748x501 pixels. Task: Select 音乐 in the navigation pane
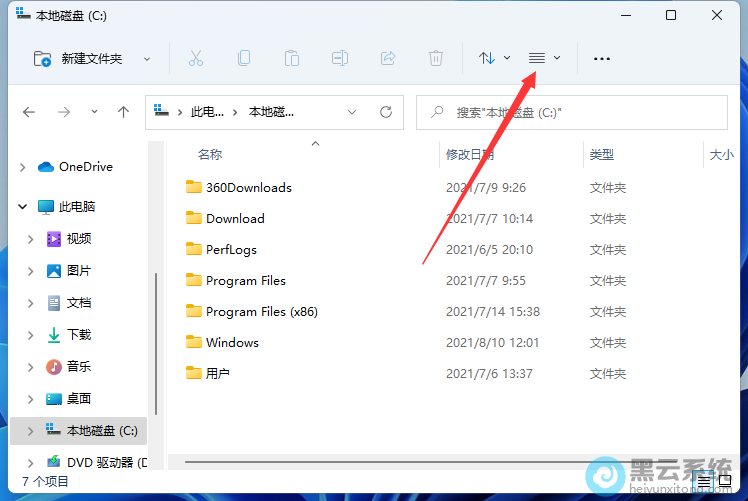(x=79, y=367)
